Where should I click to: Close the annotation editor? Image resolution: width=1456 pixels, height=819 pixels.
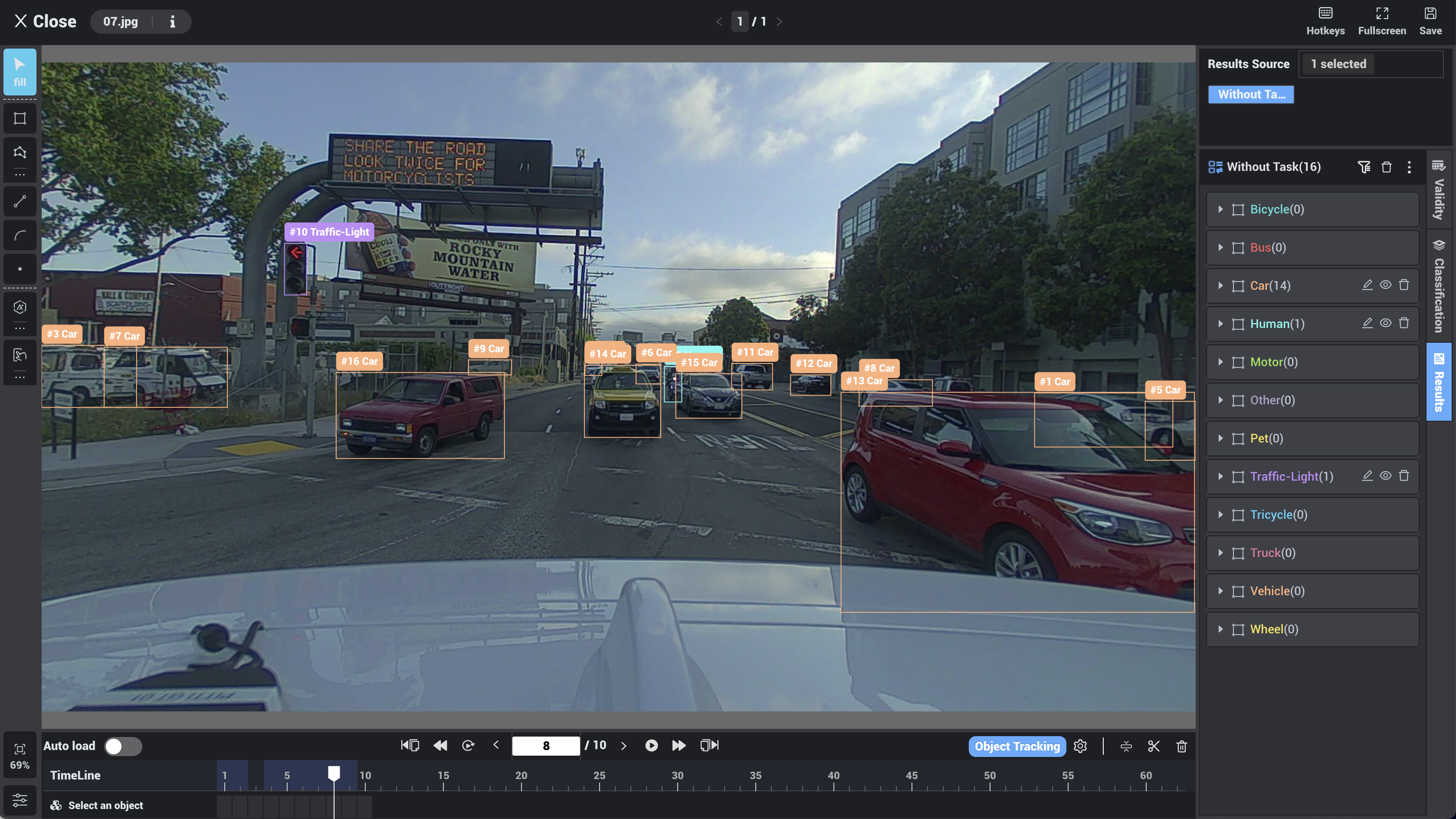click(x=45, y=22)
